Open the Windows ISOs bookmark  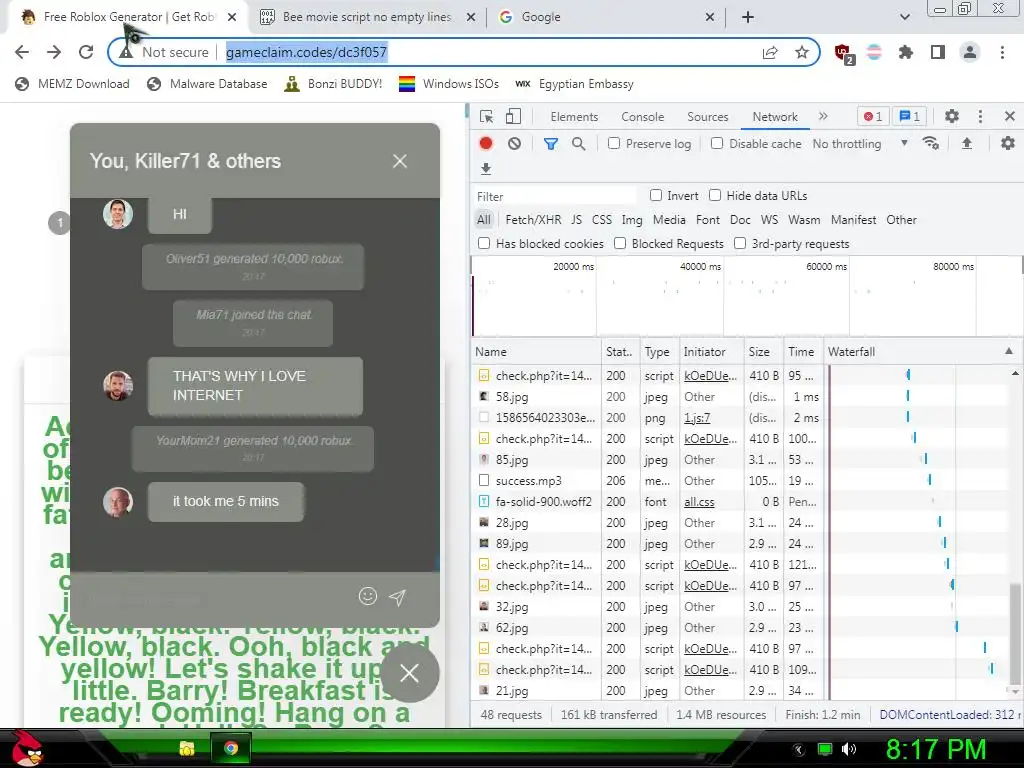point(449,84)
